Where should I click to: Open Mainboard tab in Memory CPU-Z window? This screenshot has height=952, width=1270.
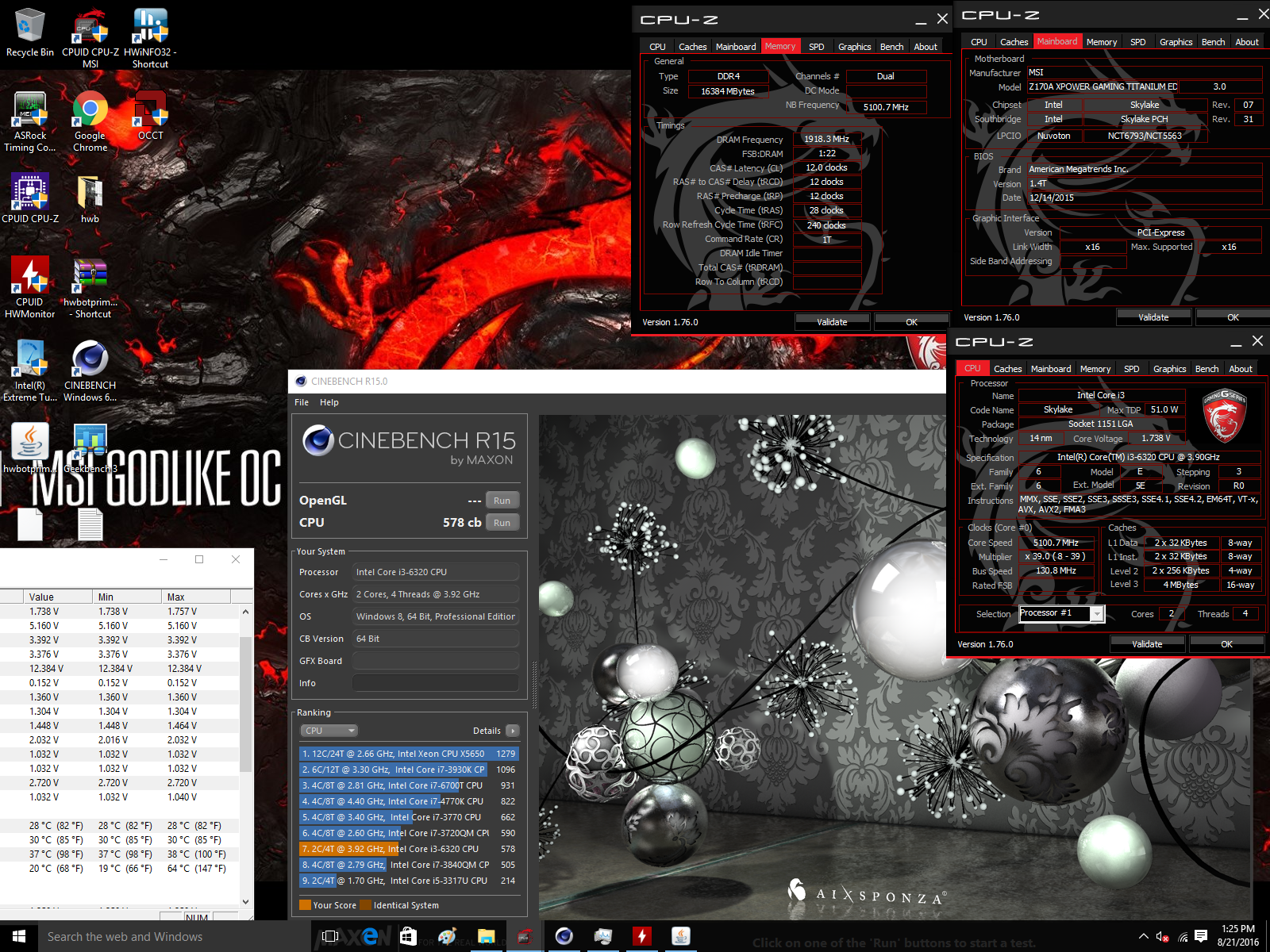pos(736,47)
